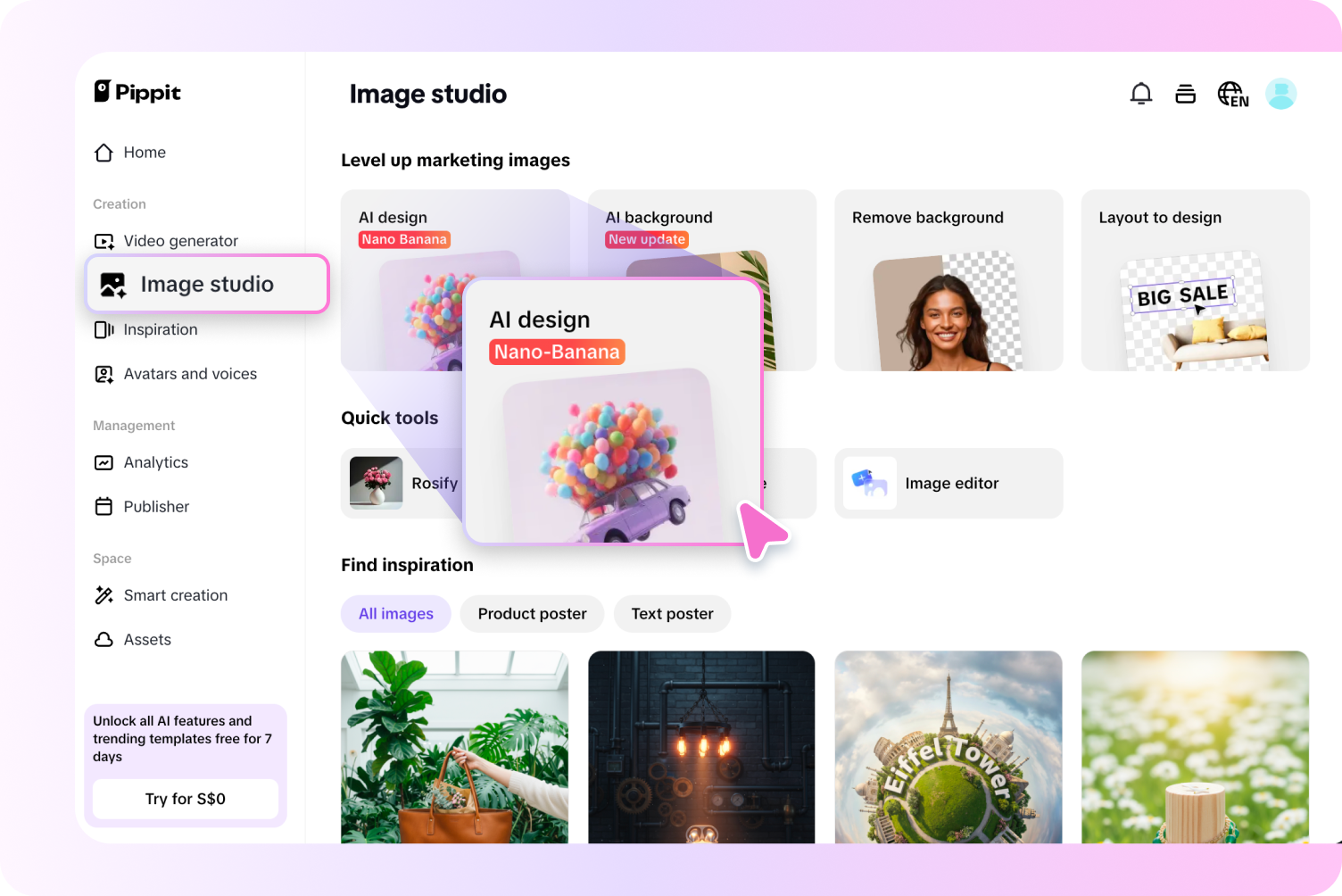Open Avatars and voices

(x=176, y=374)
